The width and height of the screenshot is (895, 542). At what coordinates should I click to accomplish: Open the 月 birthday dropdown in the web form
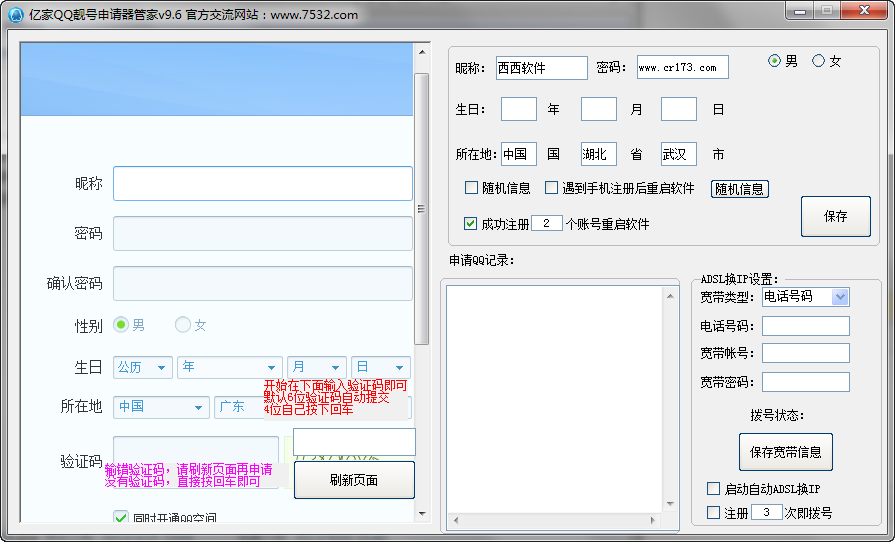(x=317, y=367)
